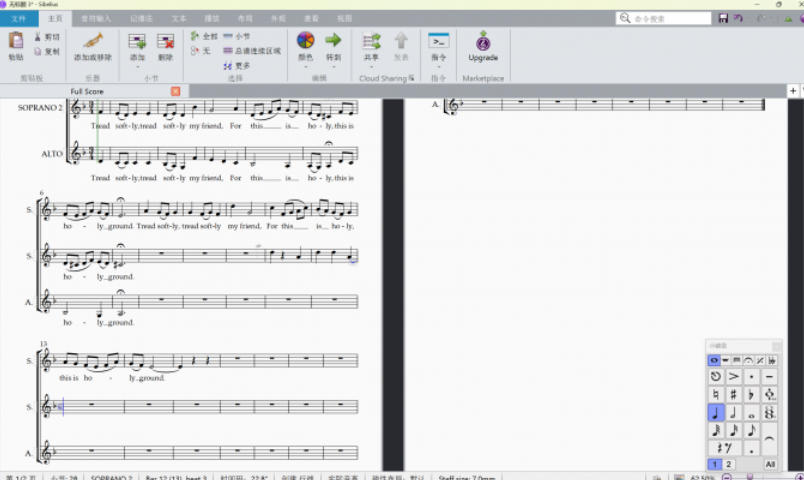Toggle the tie button on the Keypad
The height and width of the screenshot is (480, 804).
tap(769, 439)
